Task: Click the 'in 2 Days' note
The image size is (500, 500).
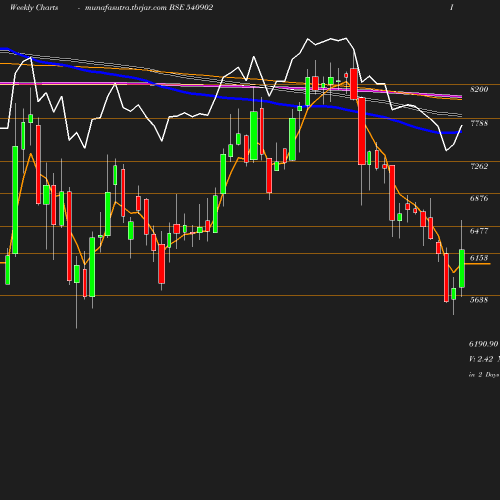Action: [x=484, y=375]
